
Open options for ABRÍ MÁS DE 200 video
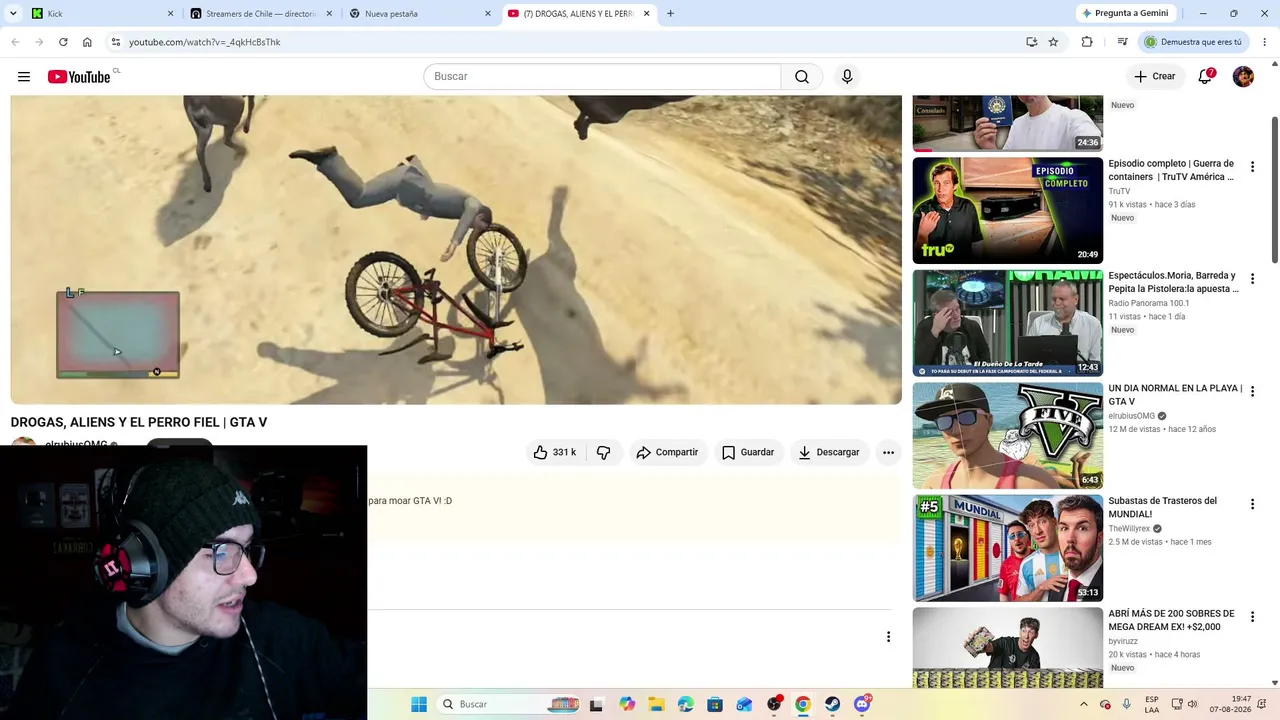1252,617
